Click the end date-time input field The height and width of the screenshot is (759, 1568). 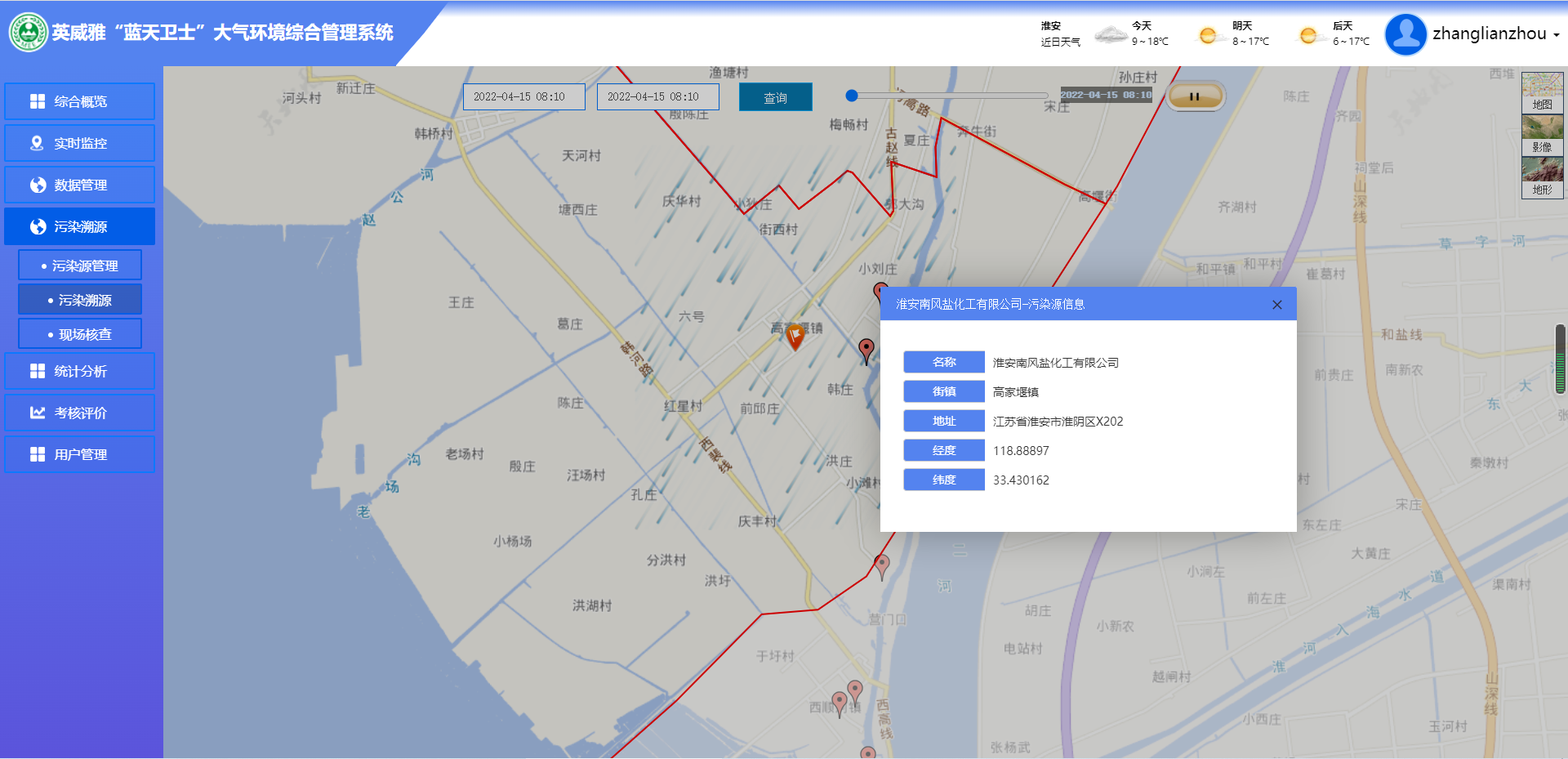pos(658,96)
